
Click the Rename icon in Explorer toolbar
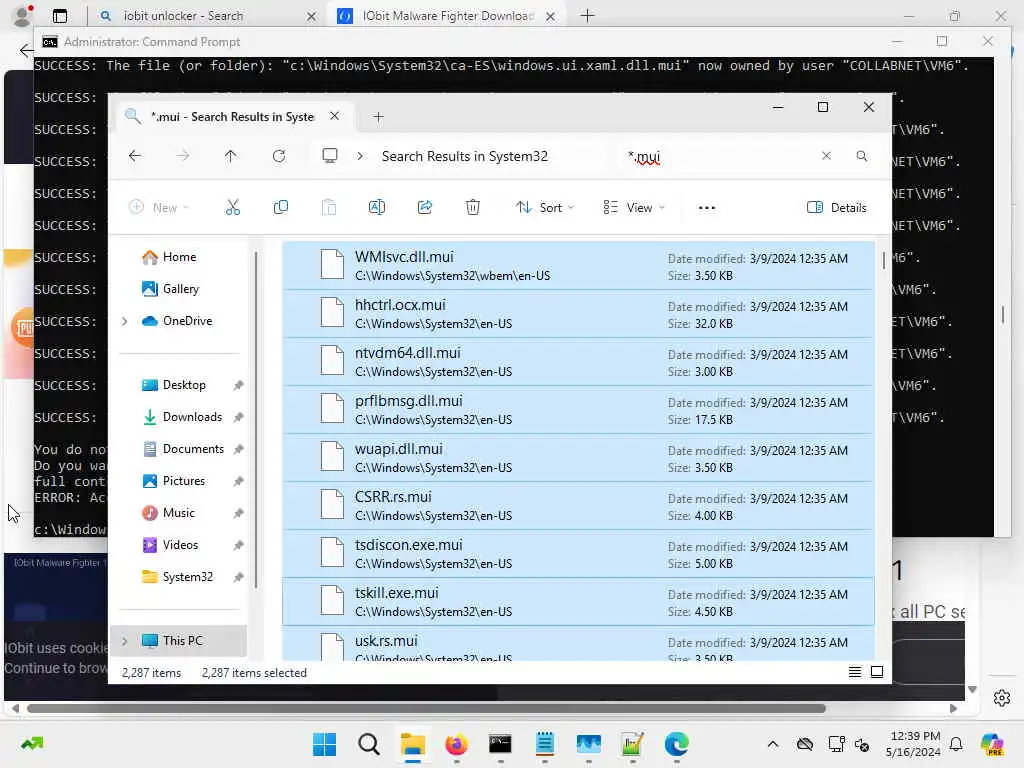click(377, 208)
